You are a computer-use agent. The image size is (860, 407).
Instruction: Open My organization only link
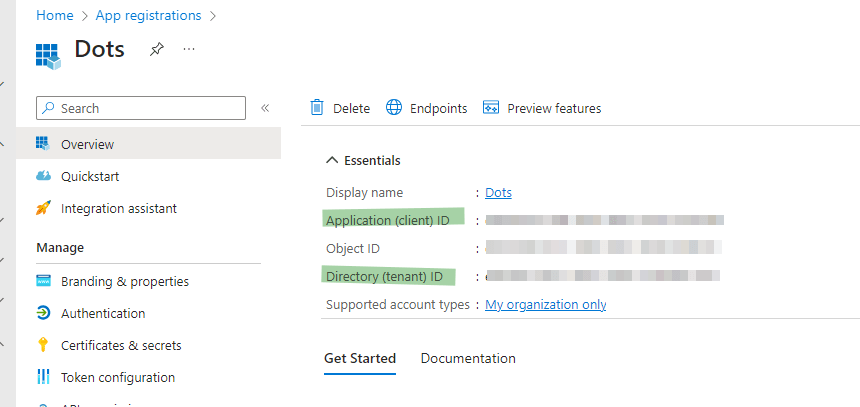(x=546, y=304)
